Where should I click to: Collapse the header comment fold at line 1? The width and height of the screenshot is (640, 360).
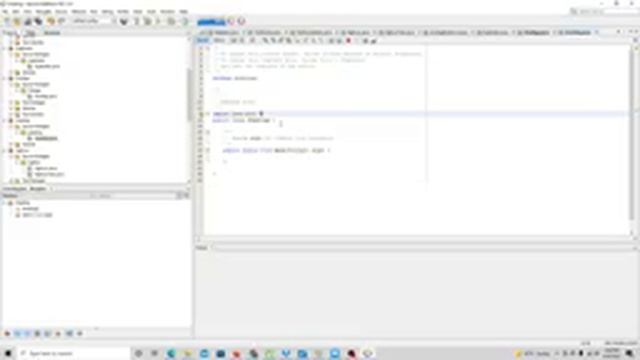(208, 48)
